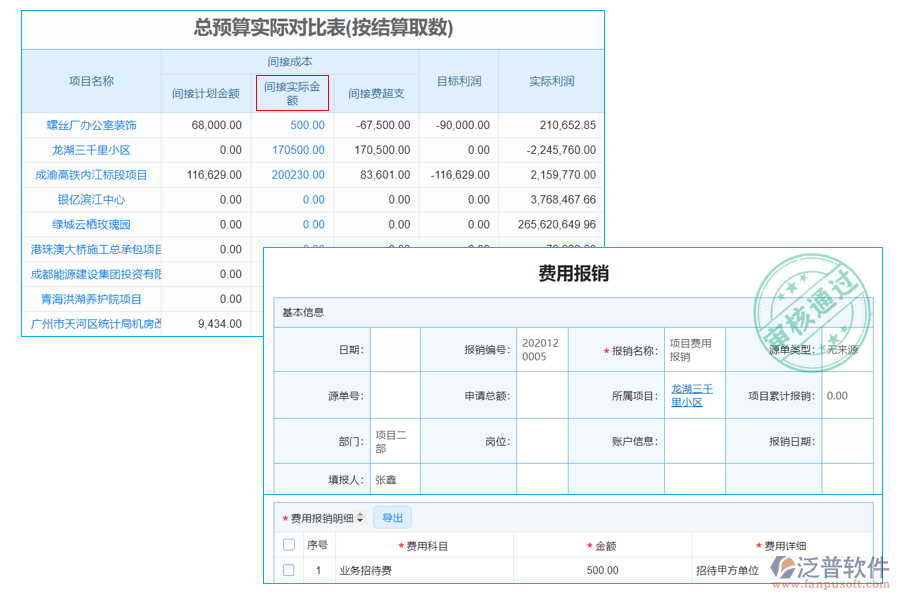Click the 日期 input field
900x600 pixels.
tap(394, 349)
